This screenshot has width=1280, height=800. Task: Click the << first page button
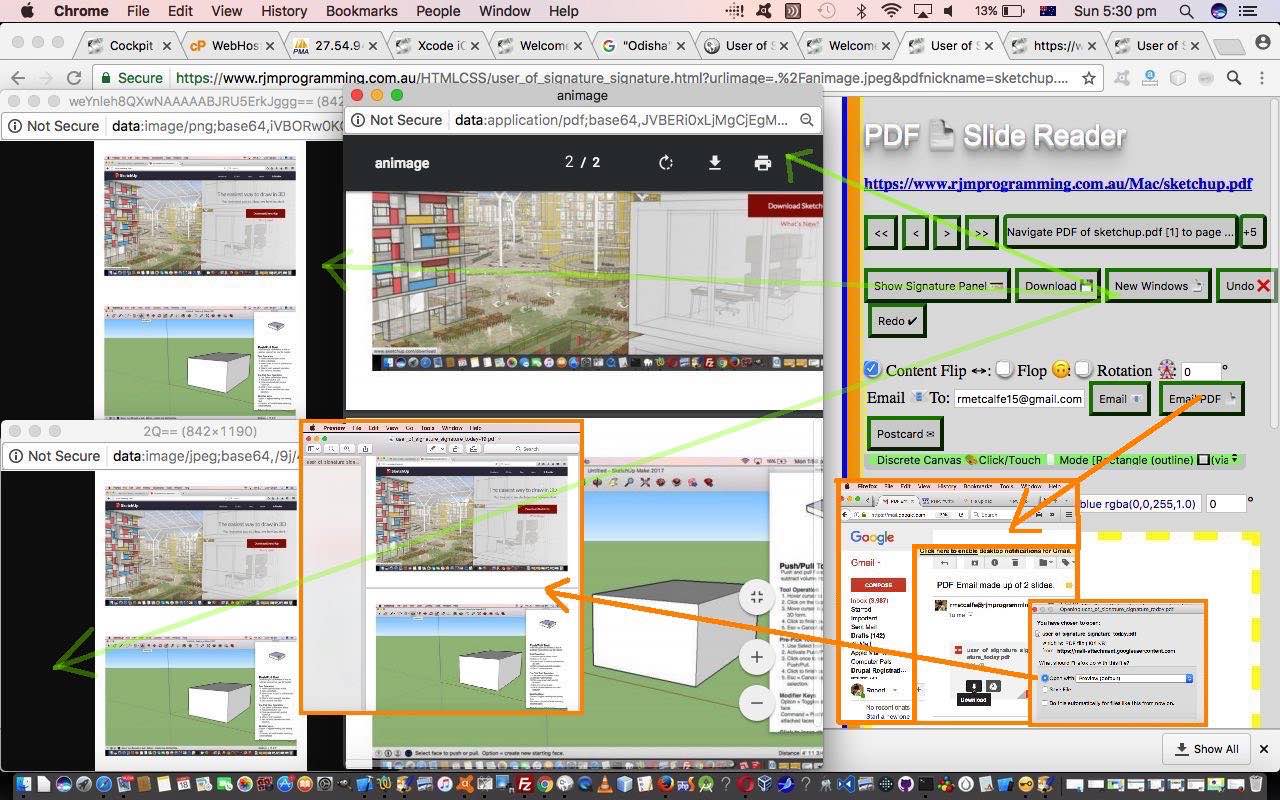click(x=880, y=232)
